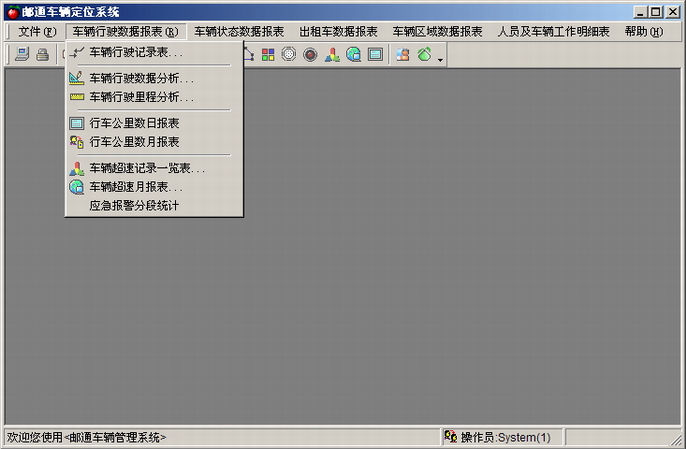Click the blue window toolbar icon
This screenshot has width=686, height=449.
375,55
